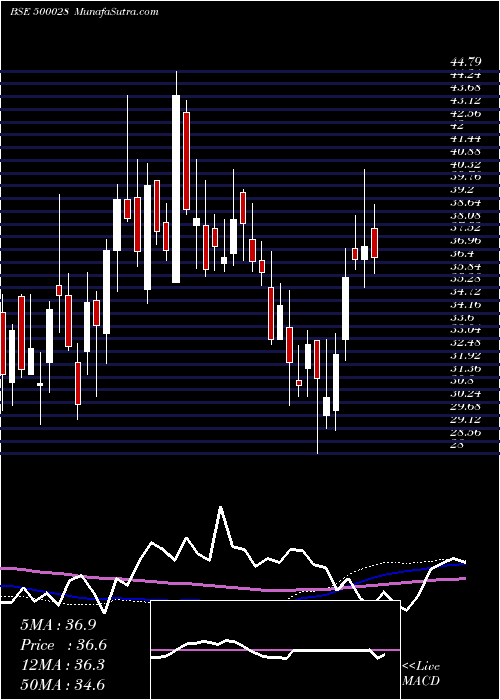Open the <<Live MACD label
The height and width of the screenshot is (700, 500).
(x=421, y=673)
